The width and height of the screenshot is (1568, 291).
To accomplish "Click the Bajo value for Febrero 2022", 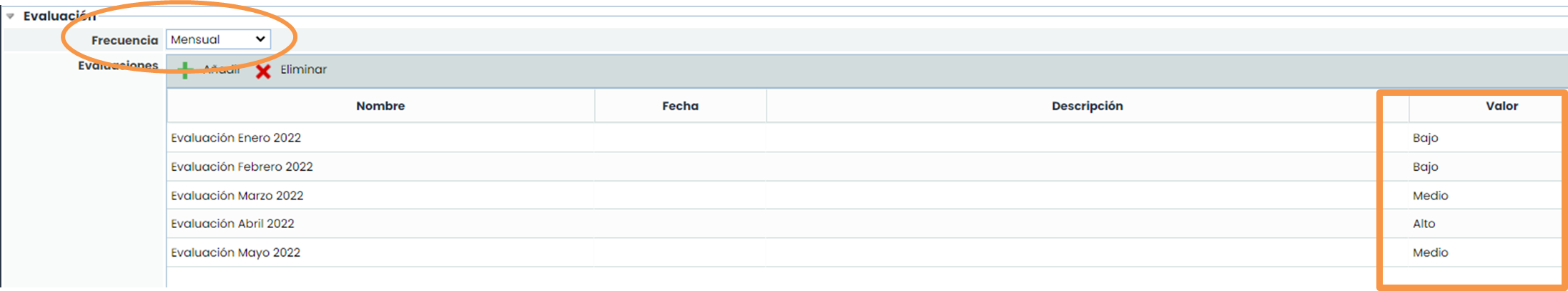I will [1426, 167].
